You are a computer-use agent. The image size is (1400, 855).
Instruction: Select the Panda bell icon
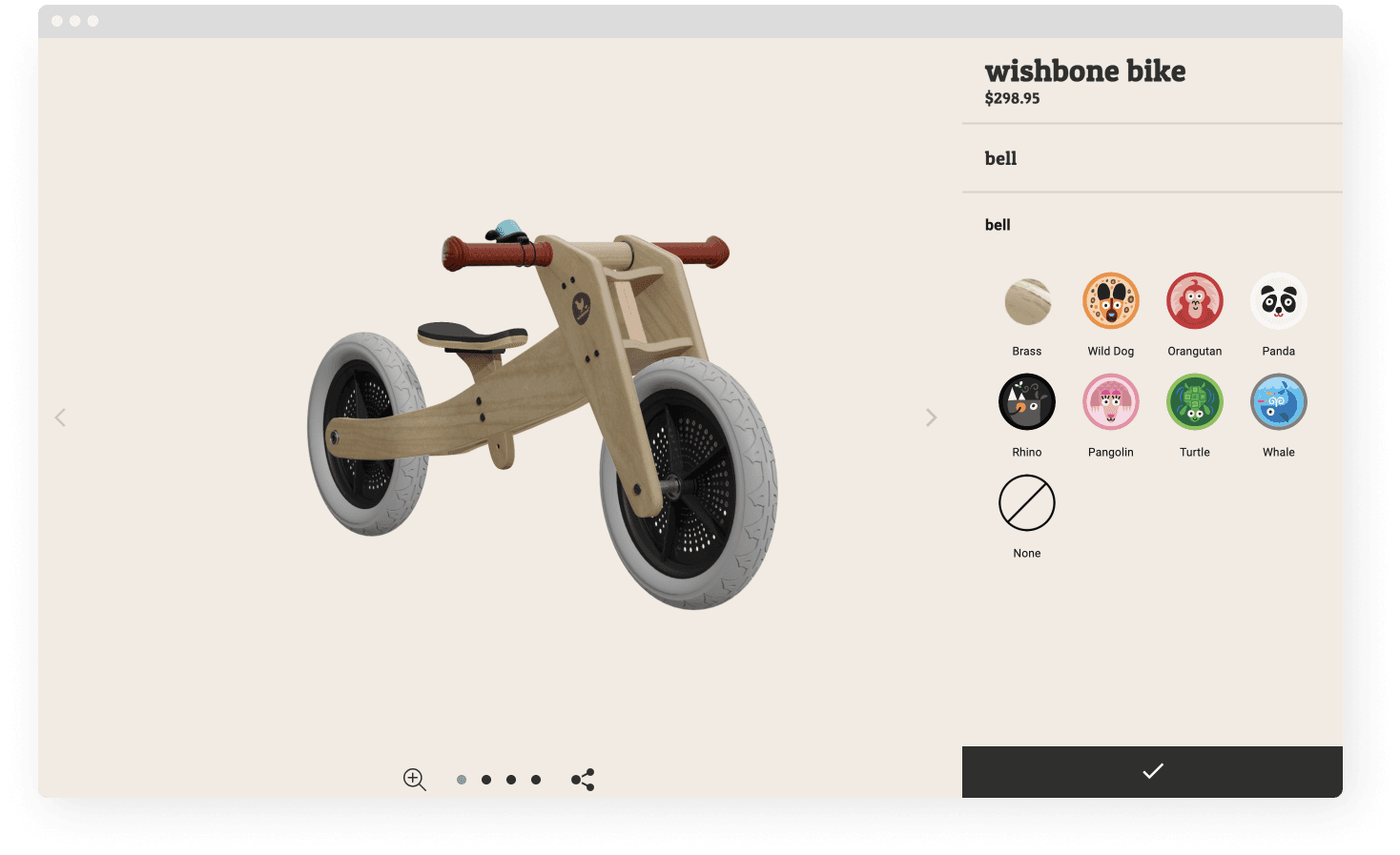[1279, 301]
